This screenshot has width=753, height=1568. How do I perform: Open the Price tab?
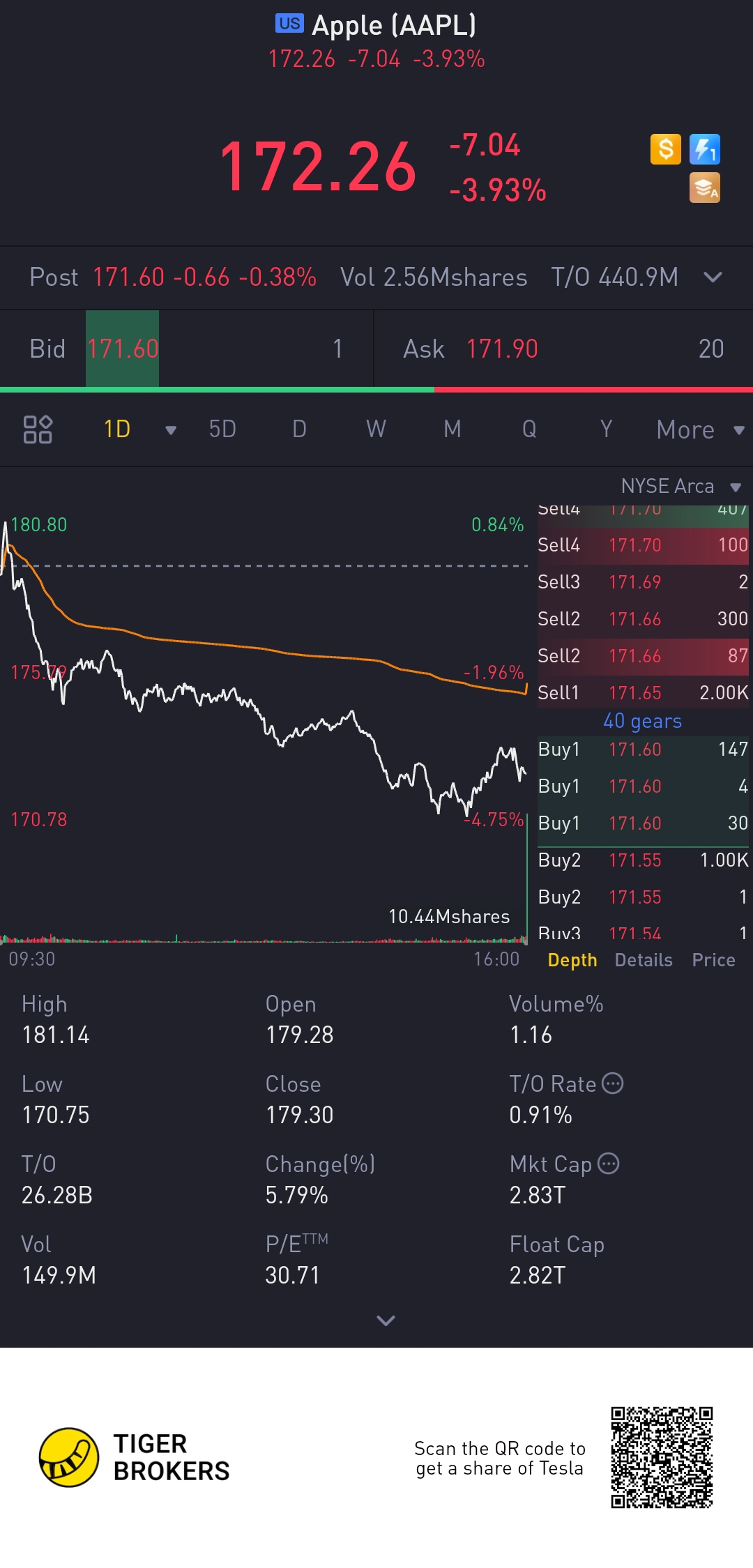pos(713,960)
